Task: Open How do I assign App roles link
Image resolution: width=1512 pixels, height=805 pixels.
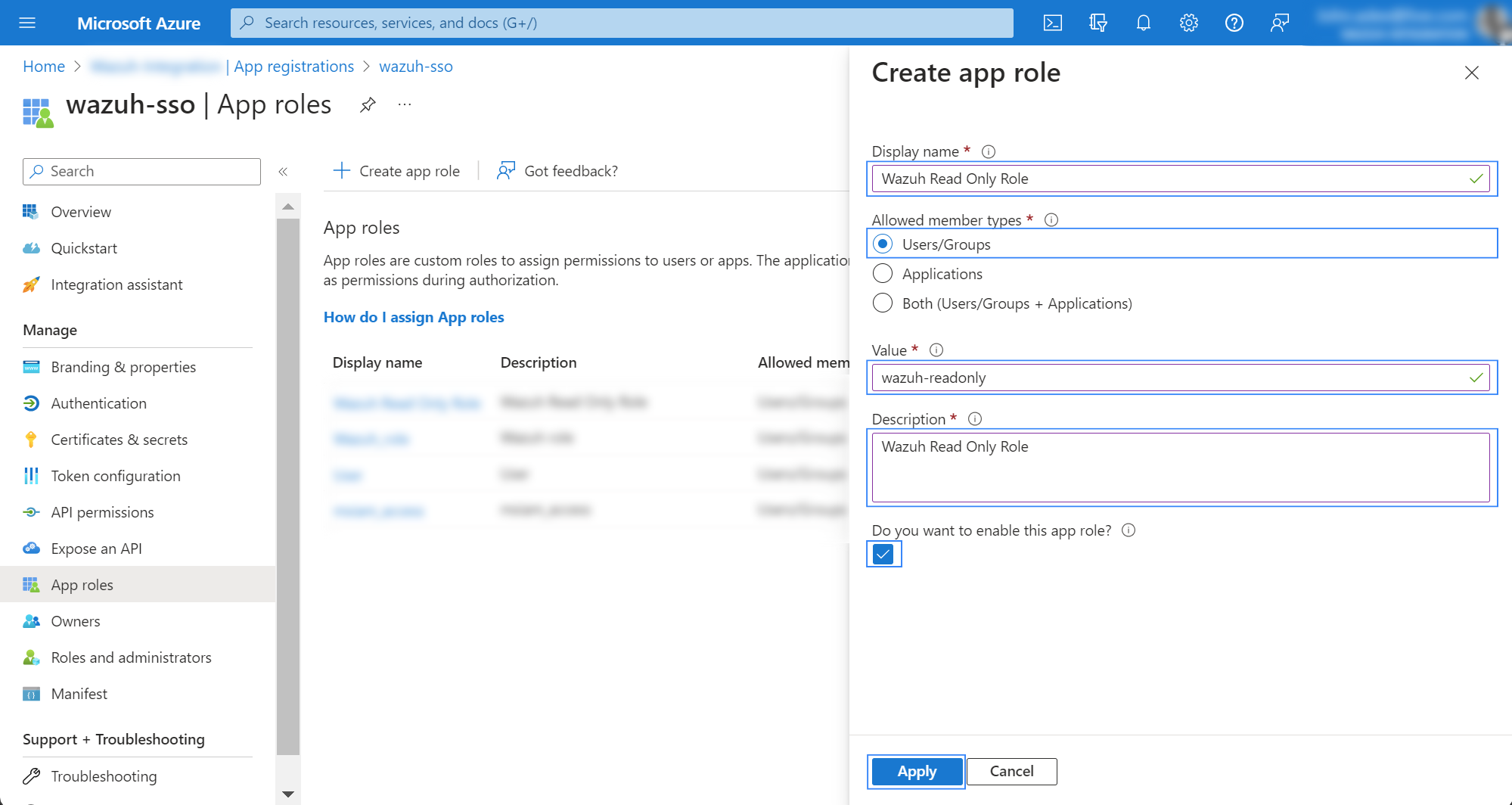Action: click(x=413, y=317)
